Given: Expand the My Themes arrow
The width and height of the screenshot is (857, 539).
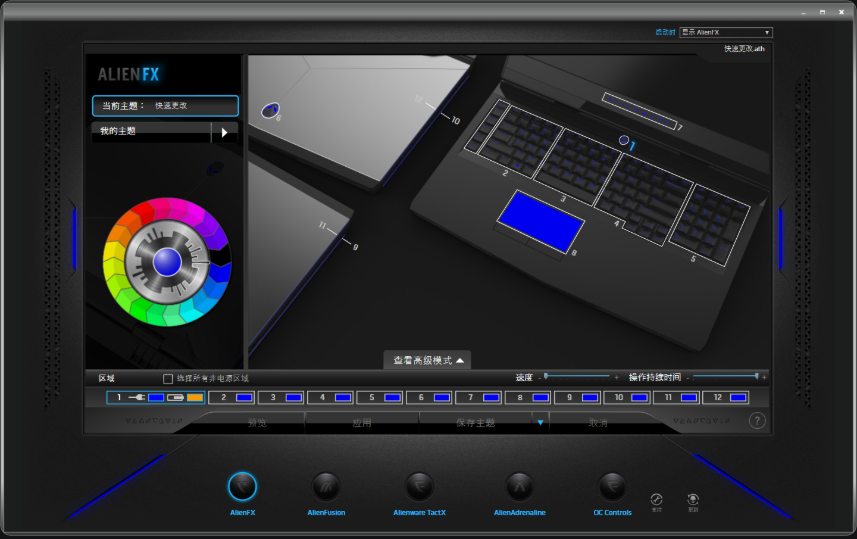Looking at the screenshot, I should (224, 132).
